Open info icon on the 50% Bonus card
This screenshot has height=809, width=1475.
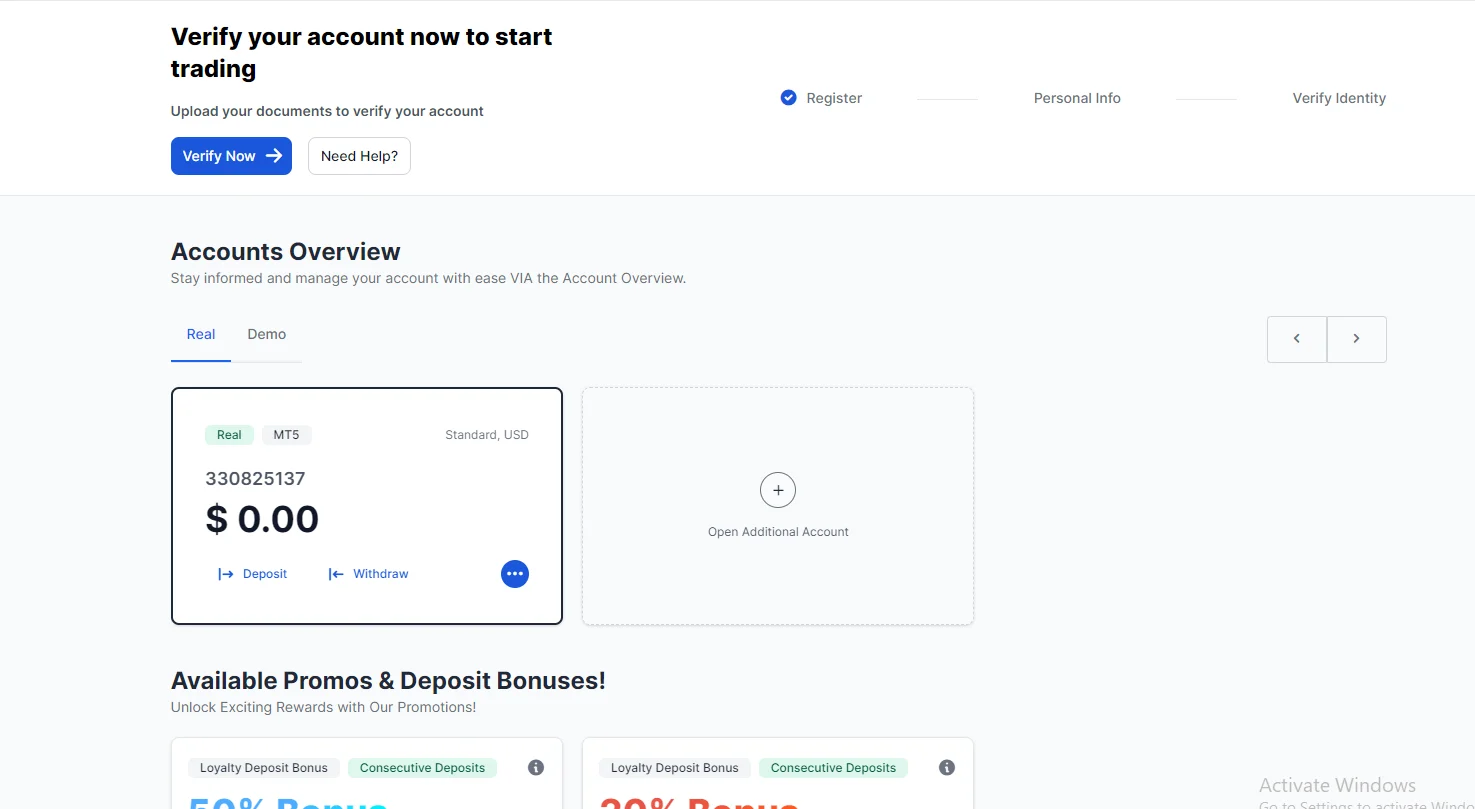tap(536, 768)
